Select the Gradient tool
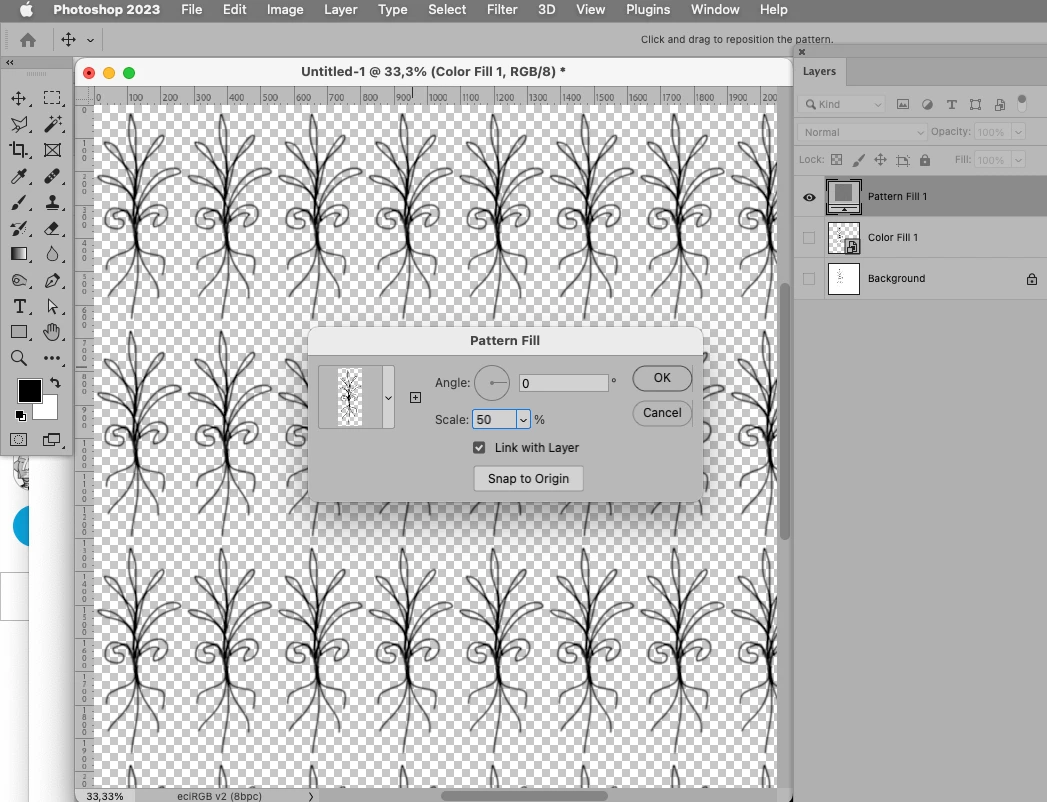Viewport: 1047px width, 802px height. pyautogui.click(x=19, y=254)
